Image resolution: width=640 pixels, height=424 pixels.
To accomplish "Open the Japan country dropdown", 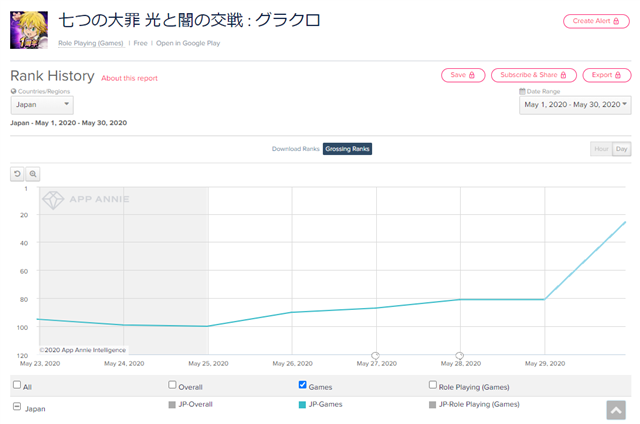I will (42, 105).
